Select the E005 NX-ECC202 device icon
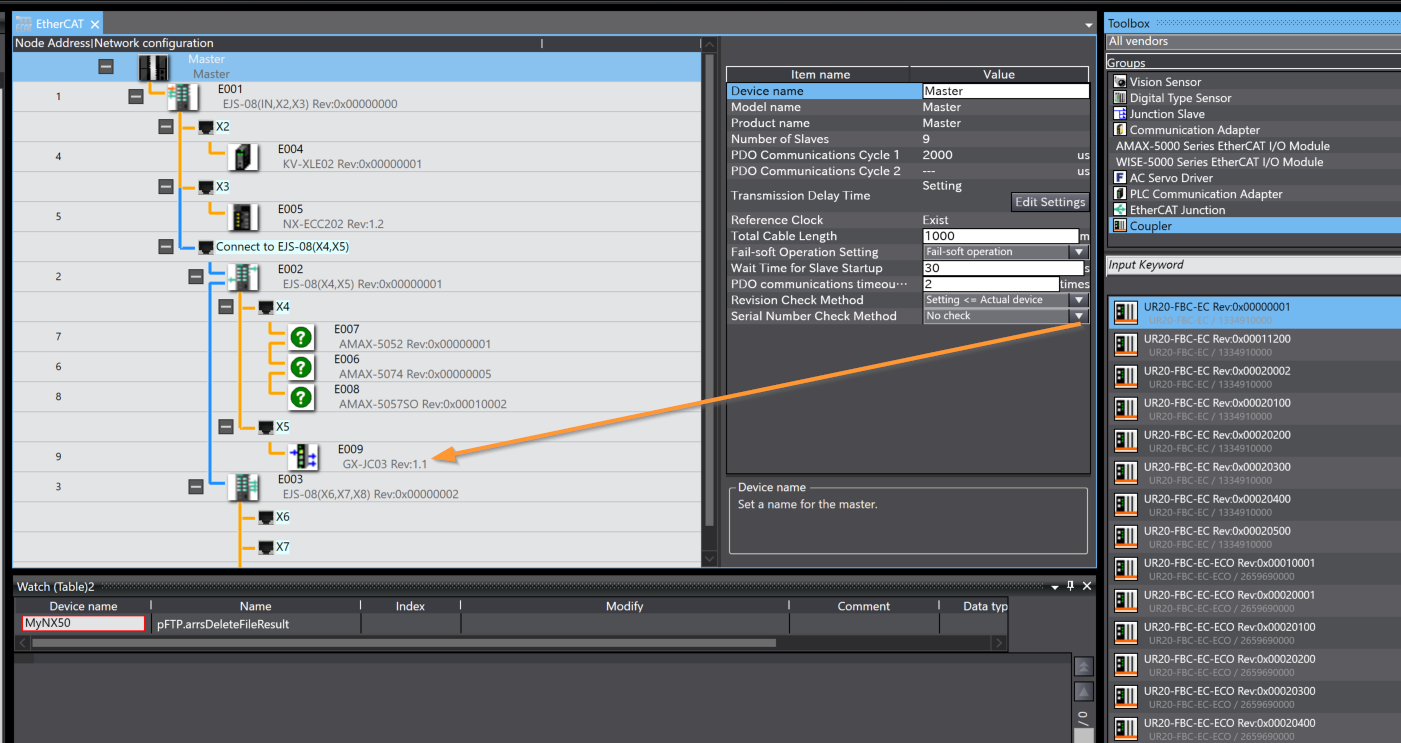Image resolution: width=1401 pixels, height=743 pixels. [x=243, y=217]
